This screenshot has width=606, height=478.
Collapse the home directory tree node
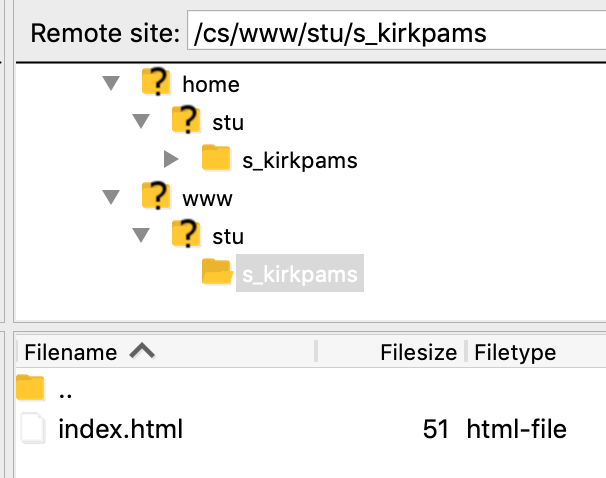pyautogui.click(x=111, y=85)
